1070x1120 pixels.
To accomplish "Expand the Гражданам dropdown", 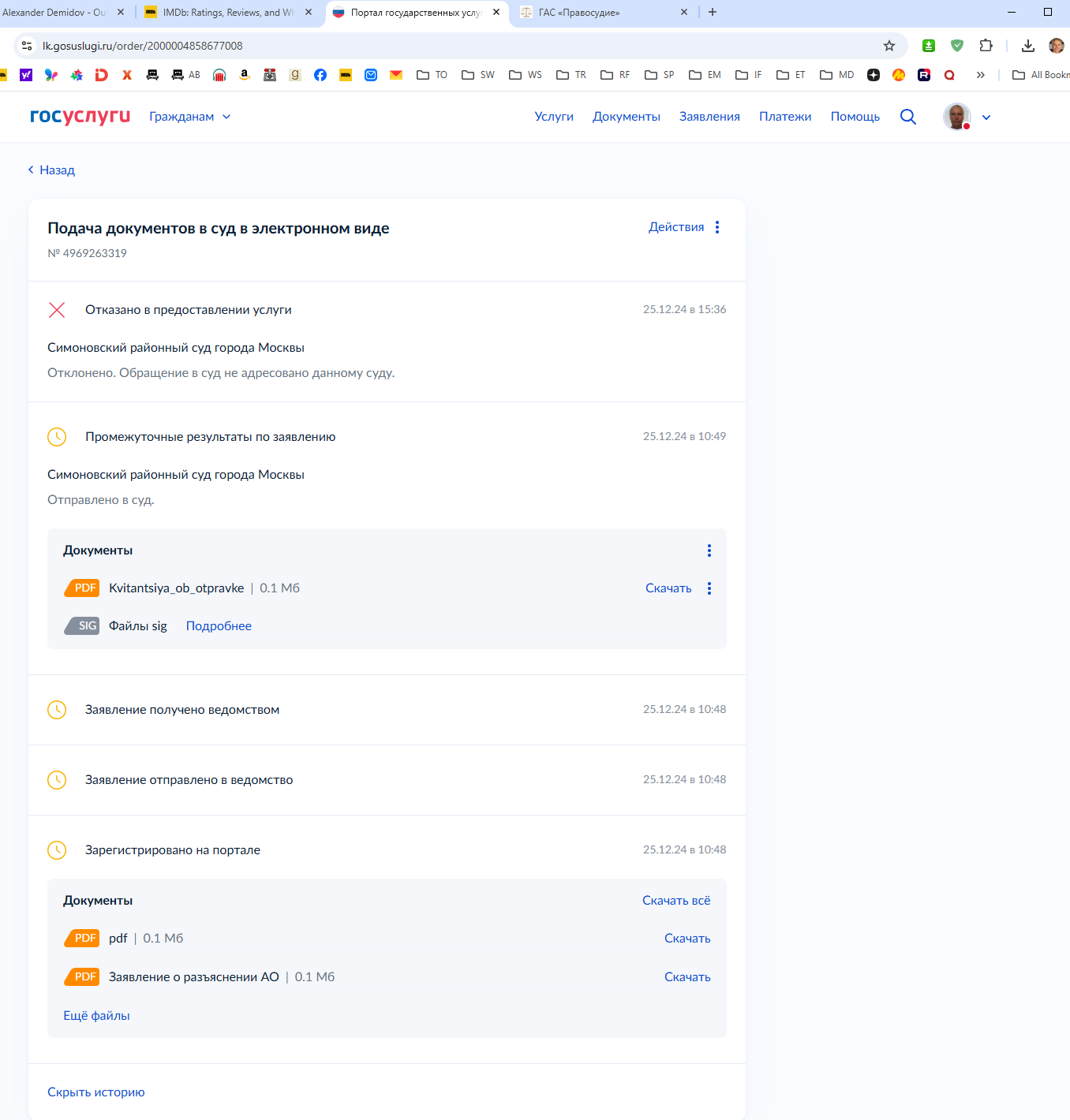I will tap(190, 117).
